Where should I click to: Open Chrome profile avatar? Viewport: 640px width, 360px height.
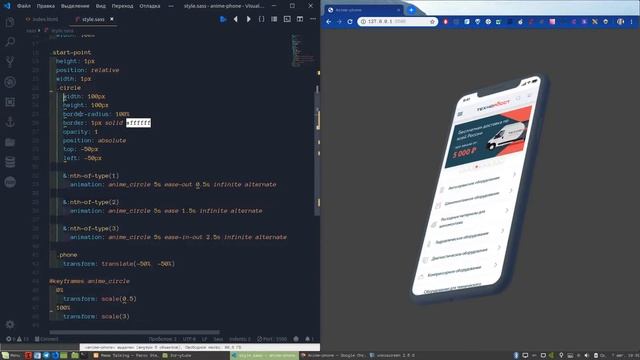620,22
